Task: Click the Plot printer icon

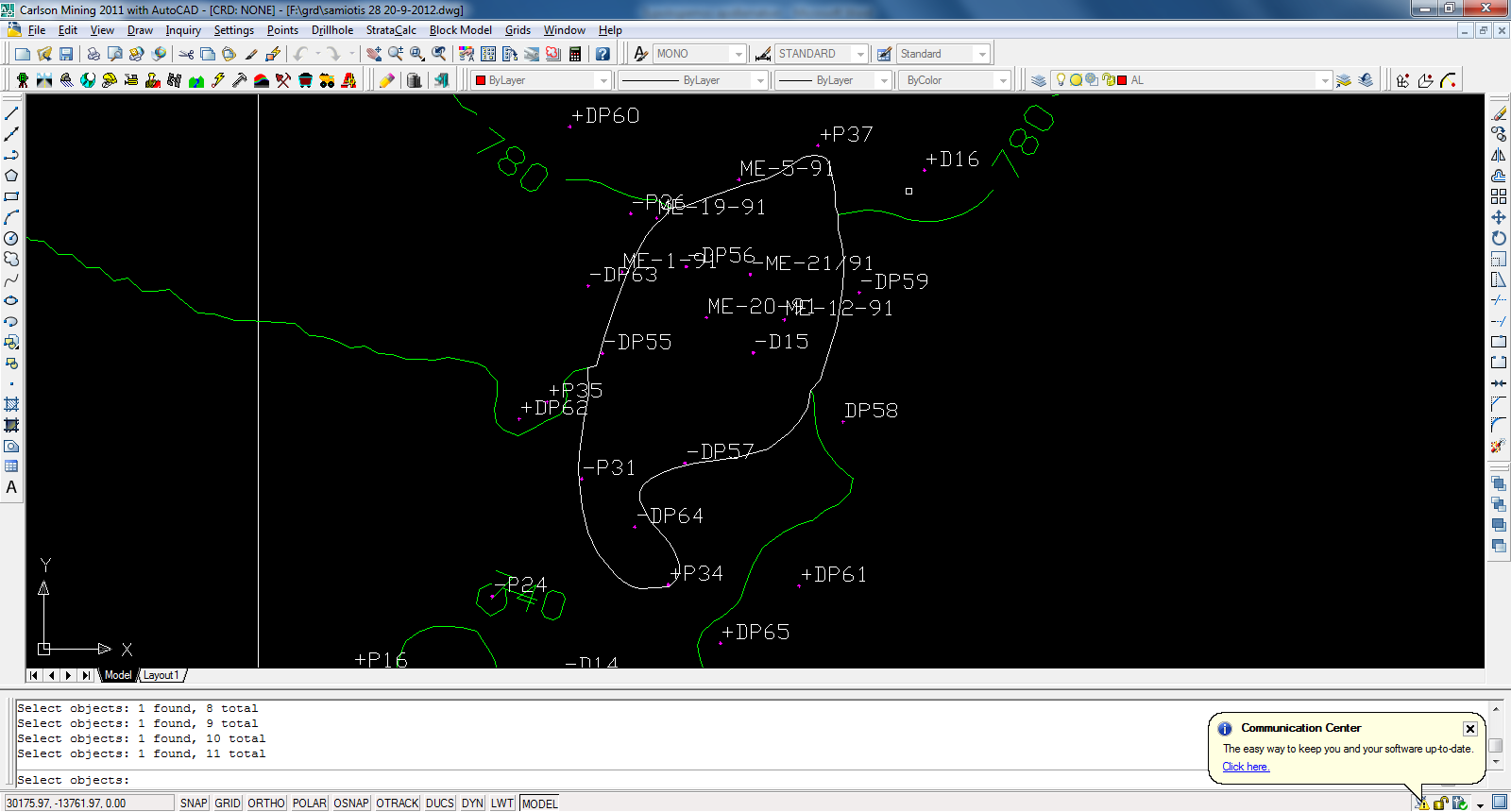Action: point(93,54)
